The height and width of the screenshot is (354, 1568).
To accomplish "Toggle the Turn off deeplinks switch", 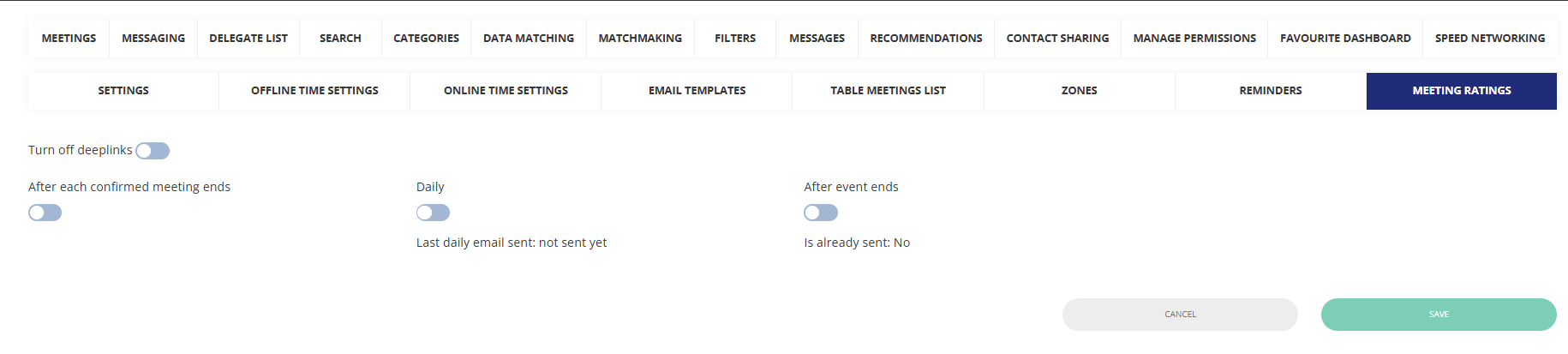I will pos(153,151).
